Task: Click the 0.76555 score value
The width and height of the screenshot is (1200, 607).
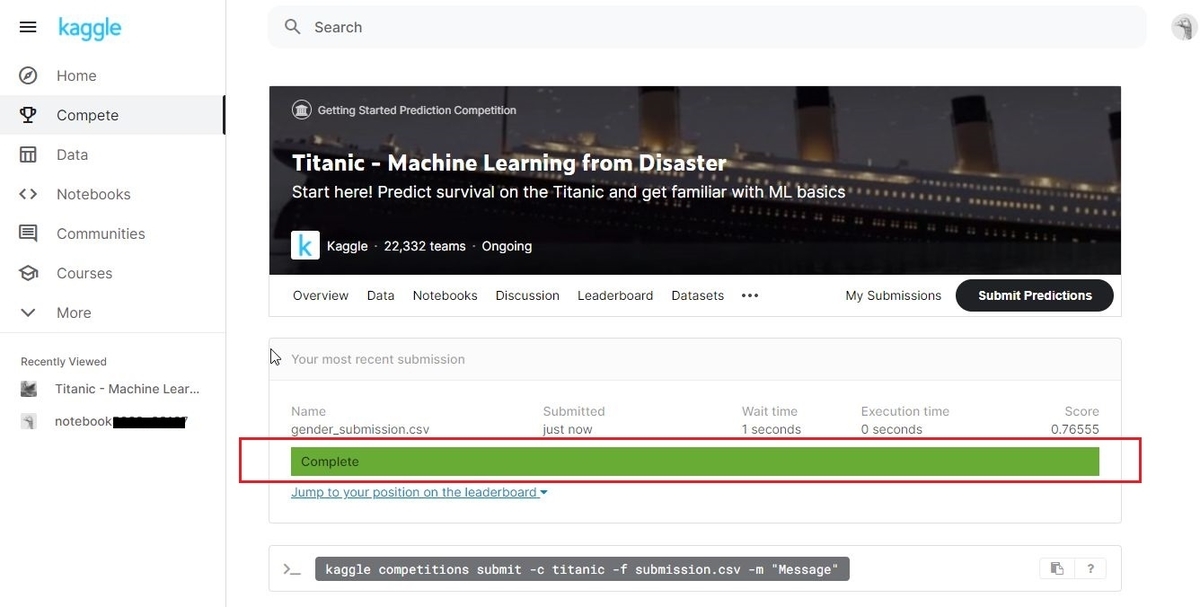Action: pos(1075,429)
